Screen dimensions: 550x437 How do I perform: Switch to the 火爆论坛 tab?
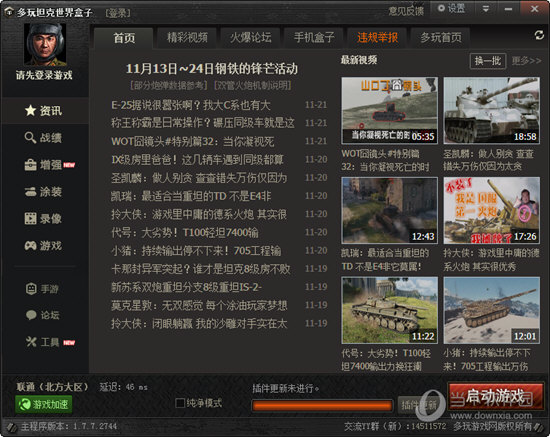[250, 38]
